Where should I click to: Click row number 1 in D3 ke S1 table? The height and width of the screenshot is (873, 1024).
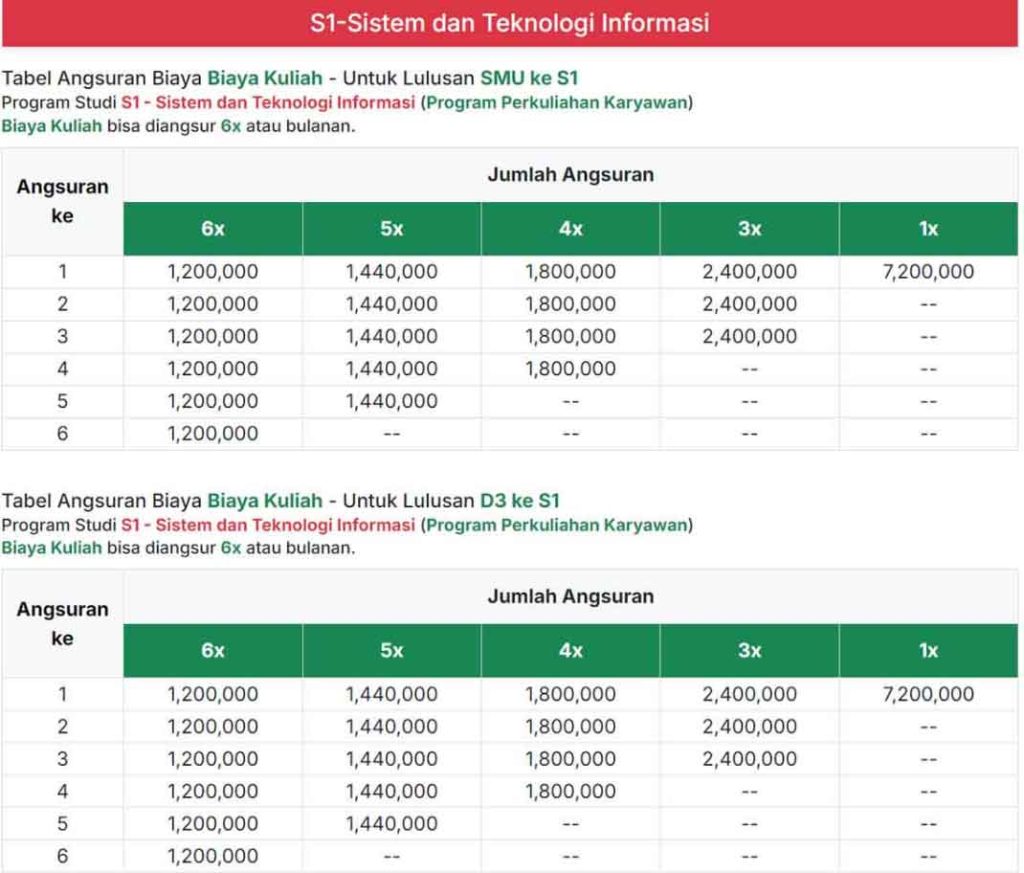63,694
